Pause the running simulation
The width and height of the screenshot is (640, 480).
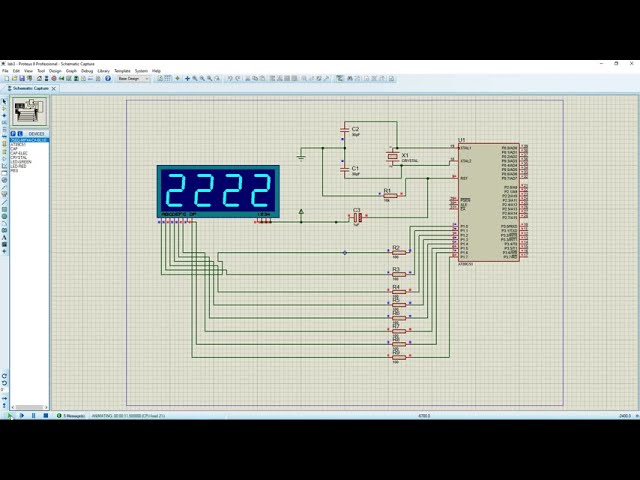33,416
